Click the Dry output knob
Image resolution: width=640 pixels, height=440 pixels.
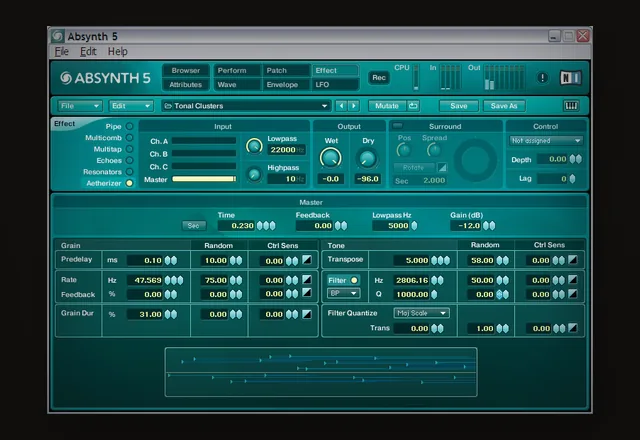[367, 158]
